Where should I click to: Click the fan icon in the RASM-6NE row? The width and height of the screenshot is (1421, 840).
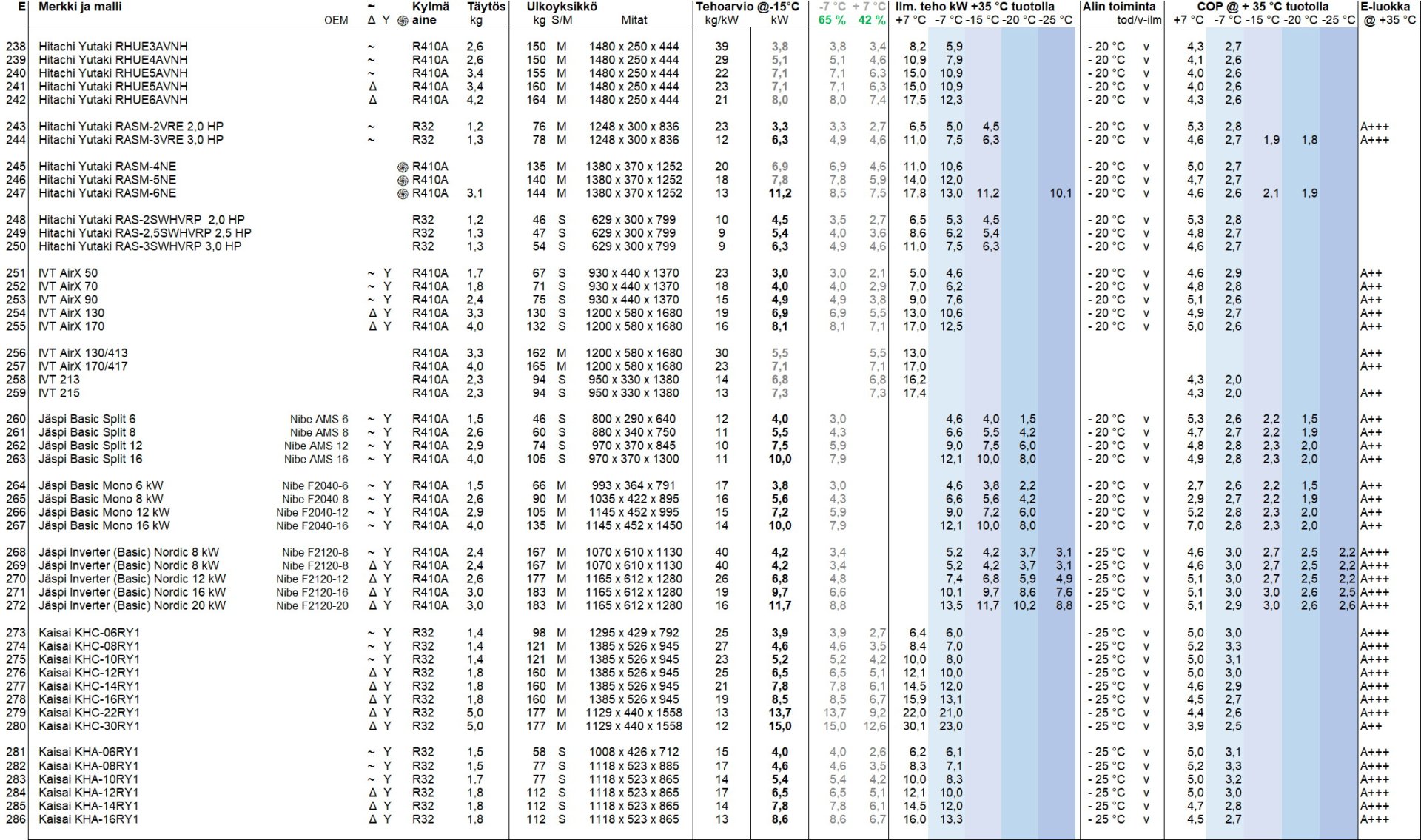click(403, 193)
